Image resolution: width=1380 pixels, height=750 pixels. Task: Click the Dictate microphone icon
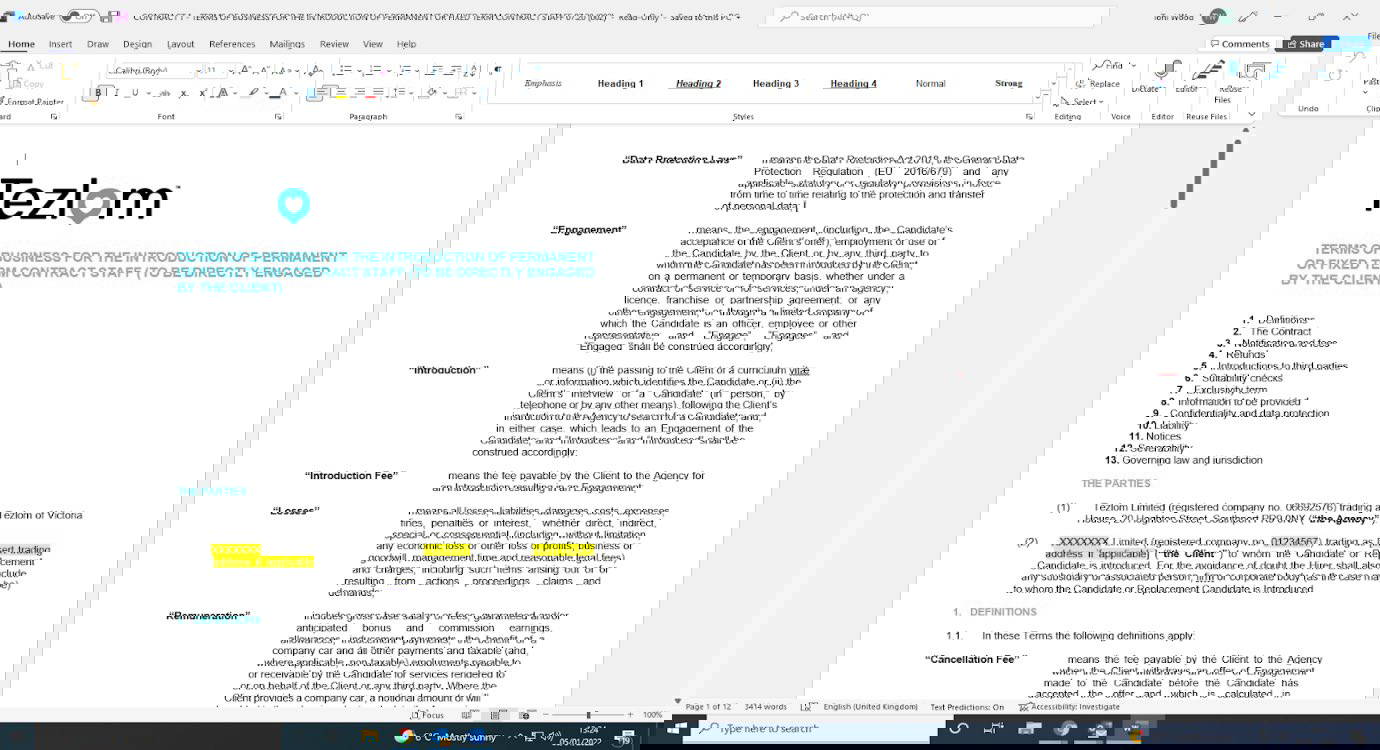1162,73
